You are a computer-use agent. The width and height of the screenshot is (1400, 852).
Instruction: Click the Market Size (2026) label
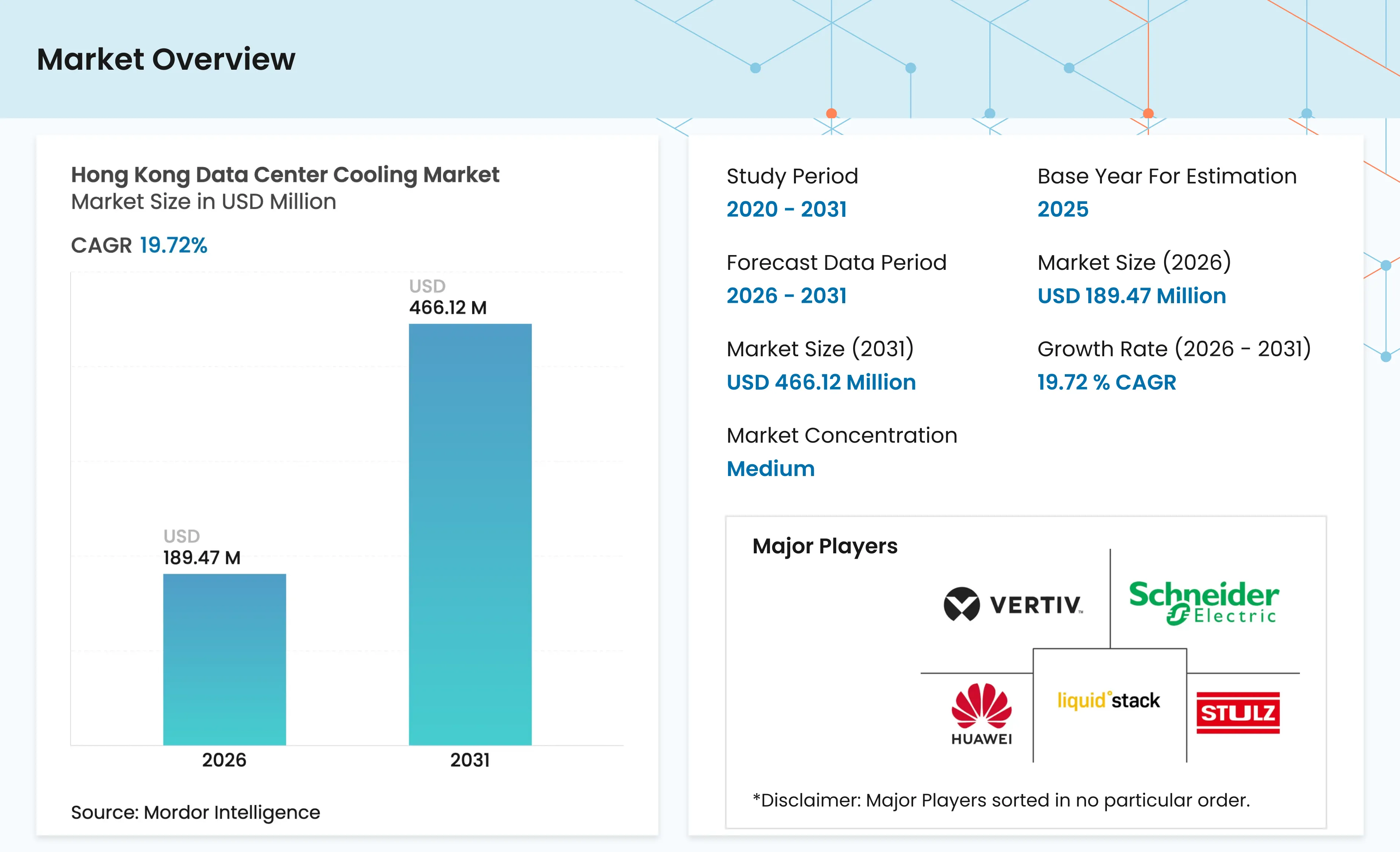pyautogui.click(x=1134, y=262)
